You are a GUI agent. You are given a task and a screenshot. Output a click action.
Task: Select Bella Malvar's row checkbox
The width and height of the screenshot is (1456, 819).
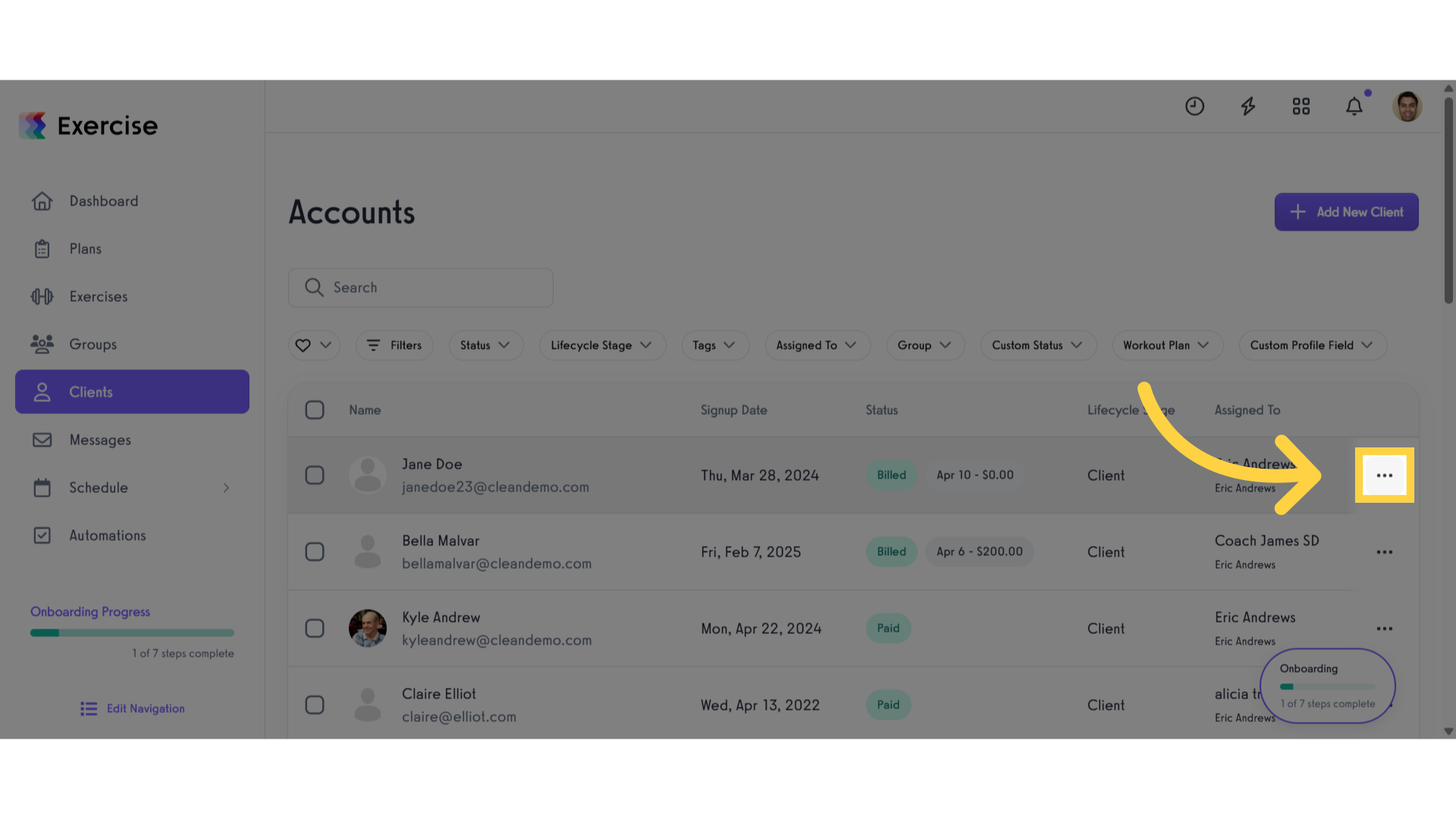pyautogui.click(x=315, y=552)
